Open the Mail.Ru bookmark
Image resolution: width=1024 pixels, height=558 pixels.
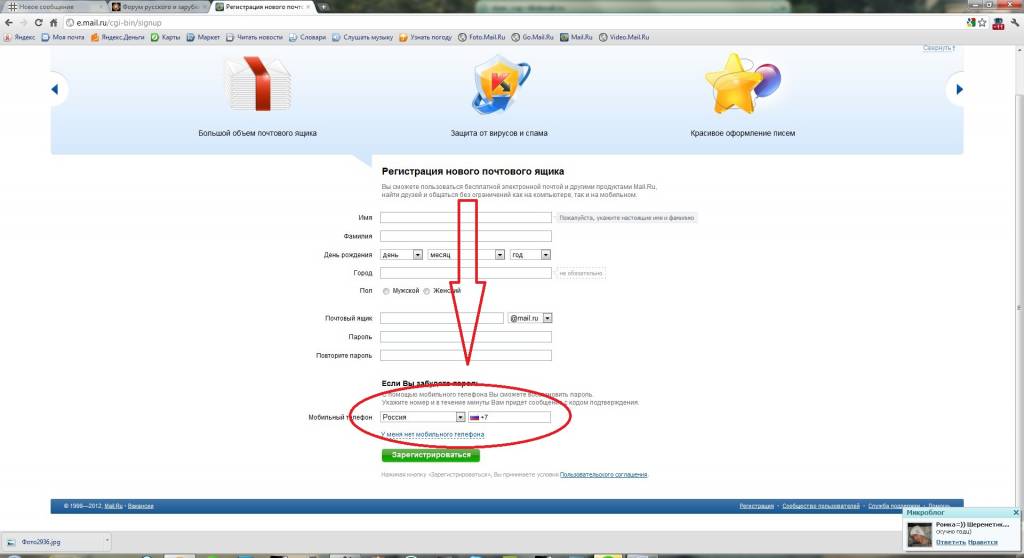(576, 37)
